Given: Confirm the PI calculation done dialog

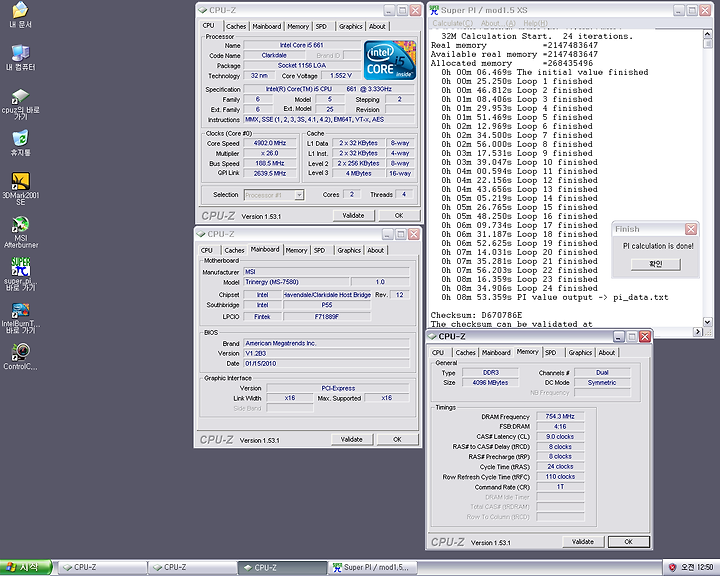Looking at the screenshot, I should click(x=656, y=264).
